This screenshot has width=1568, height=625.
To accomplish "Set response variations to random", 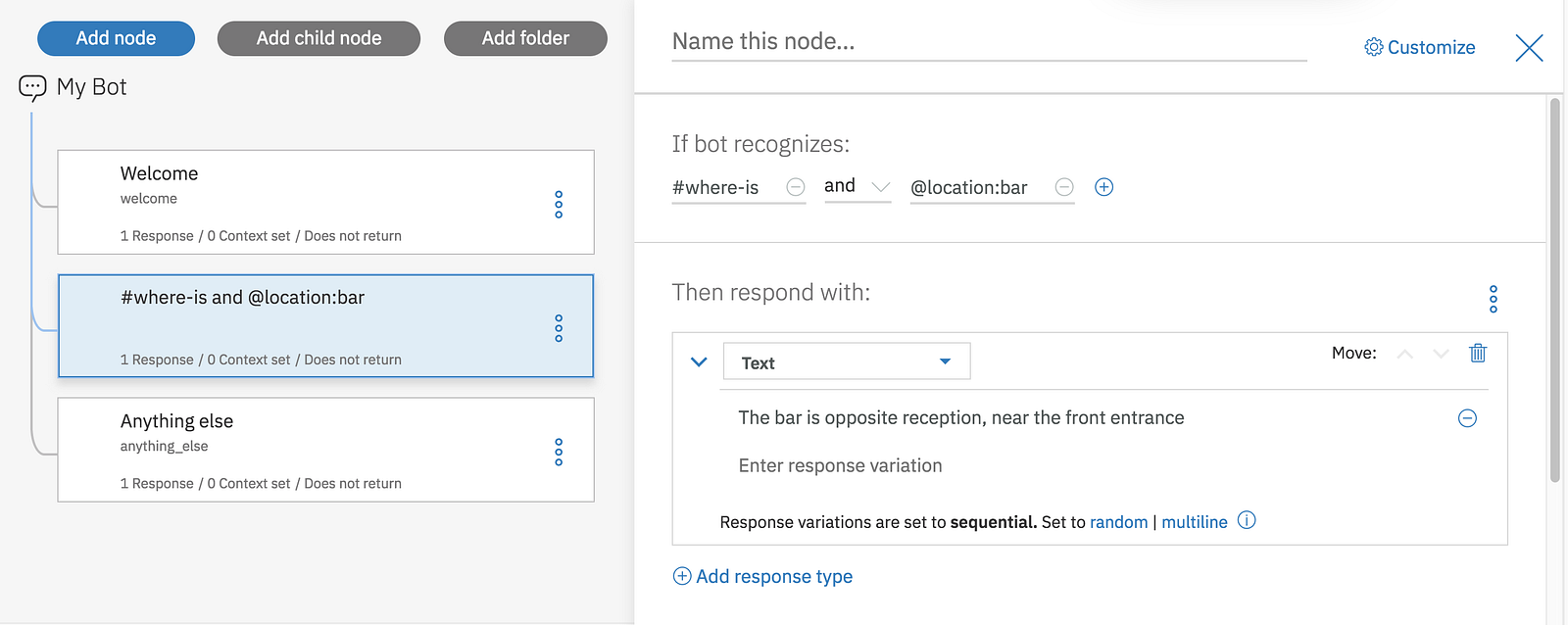I will coord(1118,522).
